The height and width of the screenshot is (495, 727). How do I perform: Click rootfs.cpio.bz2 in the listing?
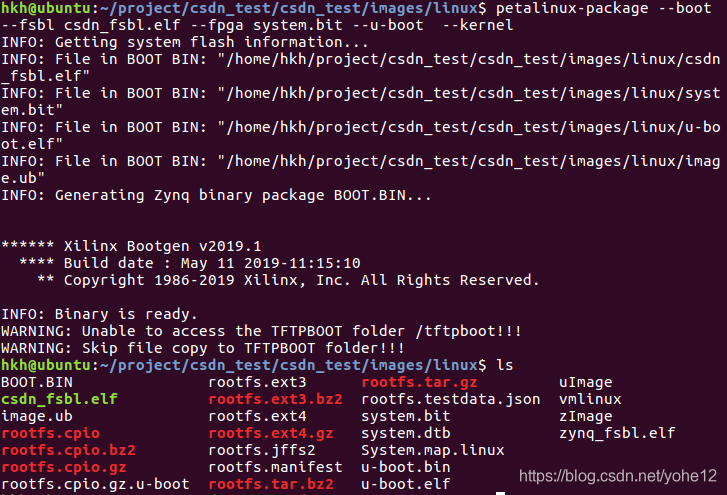pos(69,451)
